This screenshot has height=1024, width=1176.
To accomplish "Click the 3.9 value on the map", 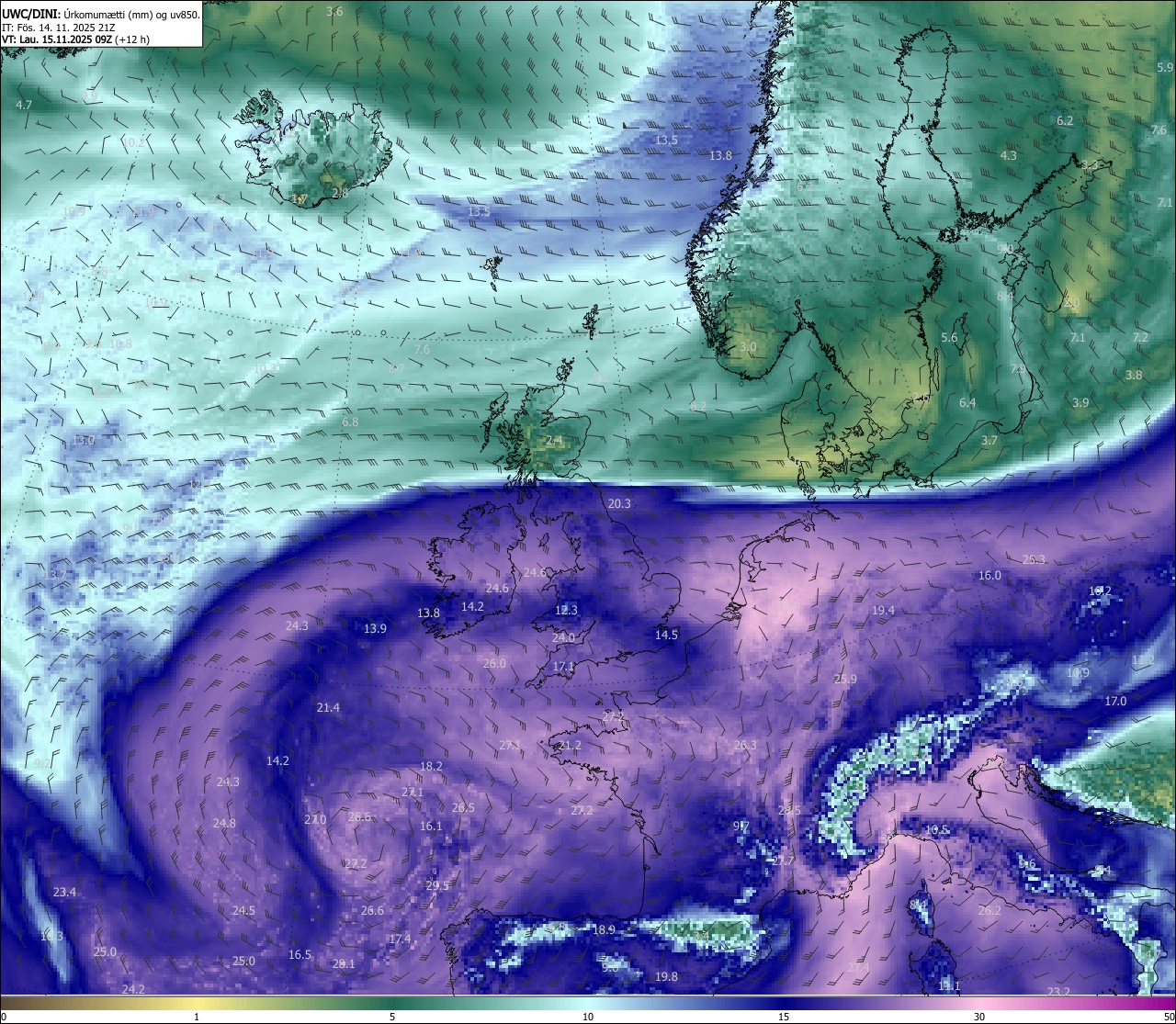I will click(1080, 402).
